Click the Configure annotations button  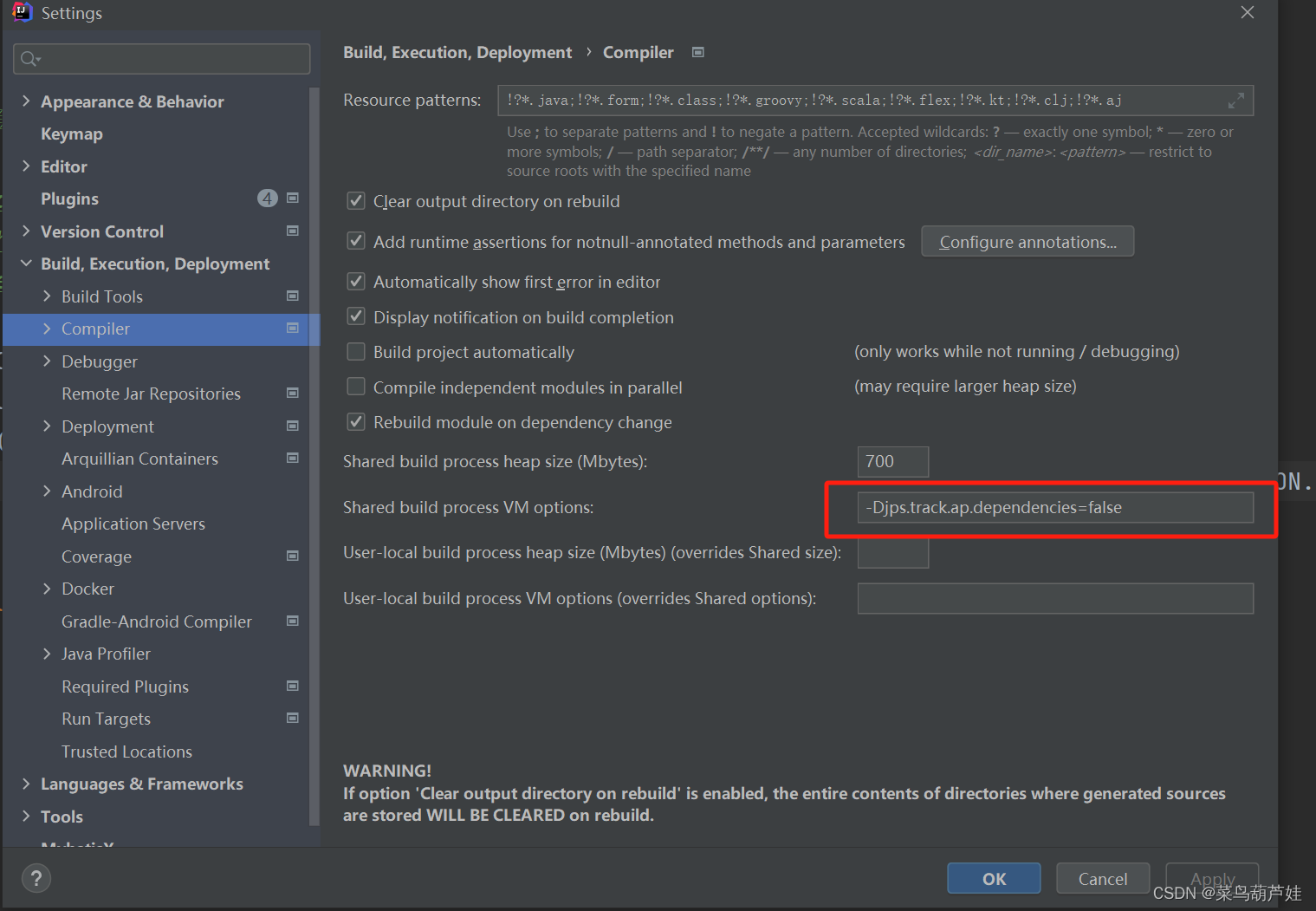coord(1028,241)
